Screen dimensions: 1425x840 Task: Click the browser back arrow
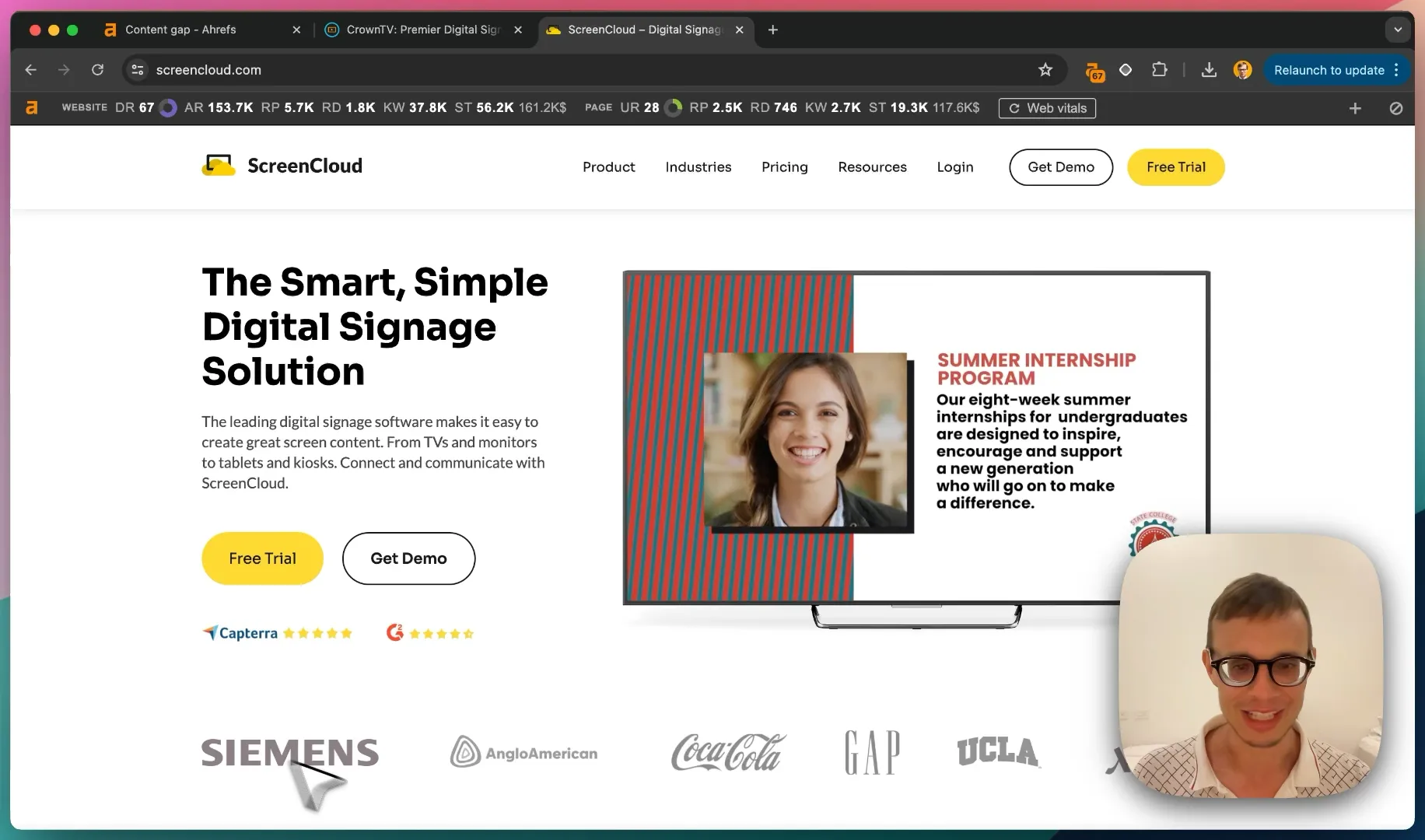pos(31,70)
